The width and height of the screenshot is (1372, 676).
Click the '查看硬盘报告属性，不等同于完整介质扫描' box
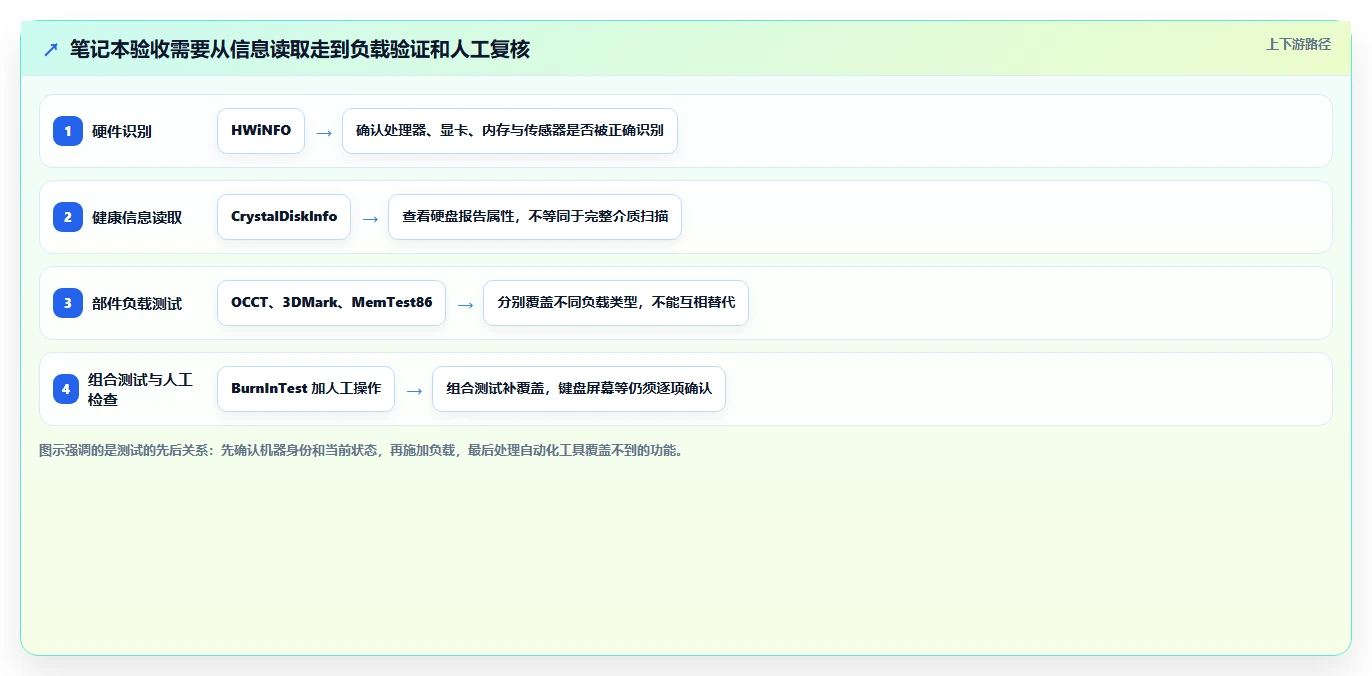point(535,217)
